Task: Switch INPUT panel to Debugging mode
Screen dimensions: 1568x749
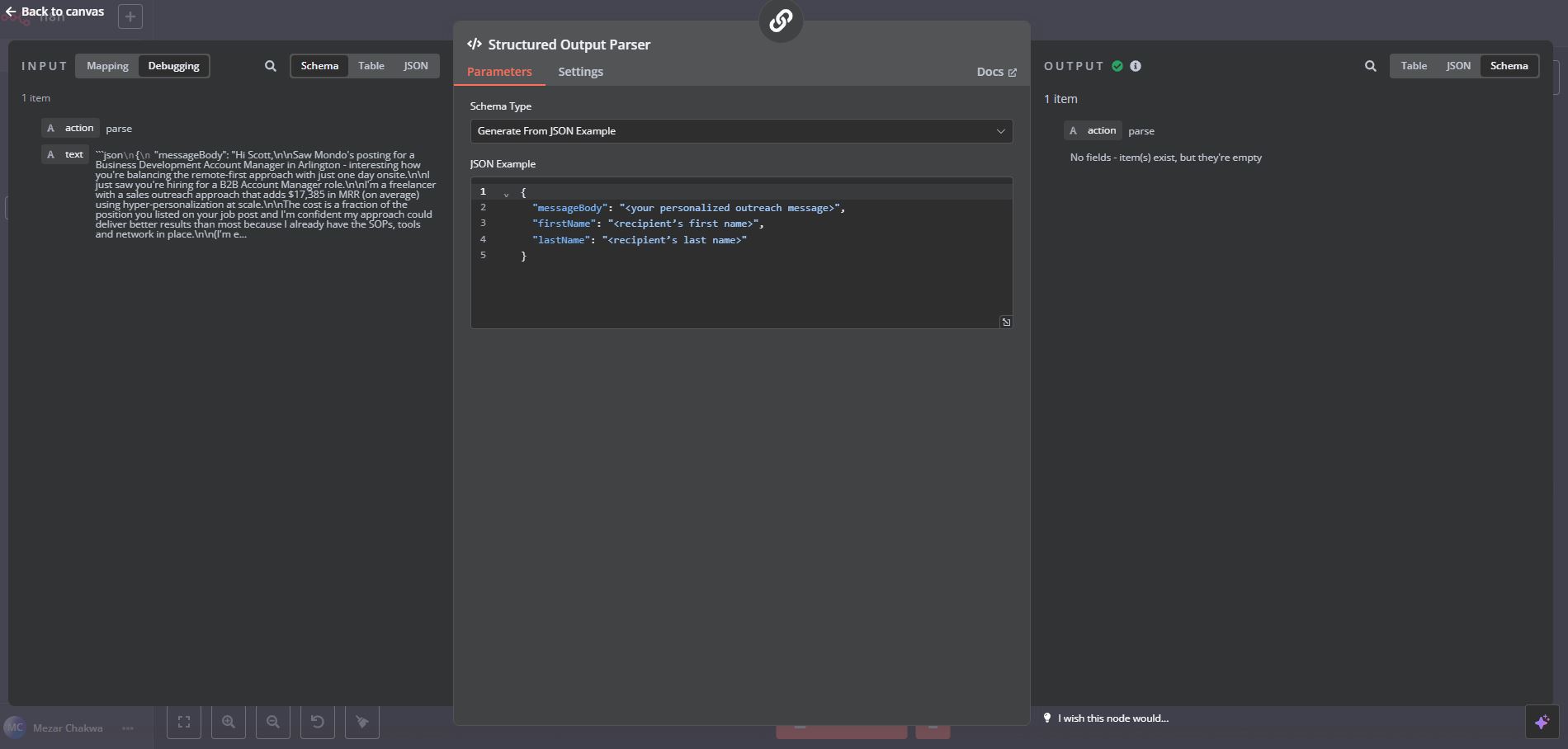Action: pyautogui.click(x=173, y=66)
